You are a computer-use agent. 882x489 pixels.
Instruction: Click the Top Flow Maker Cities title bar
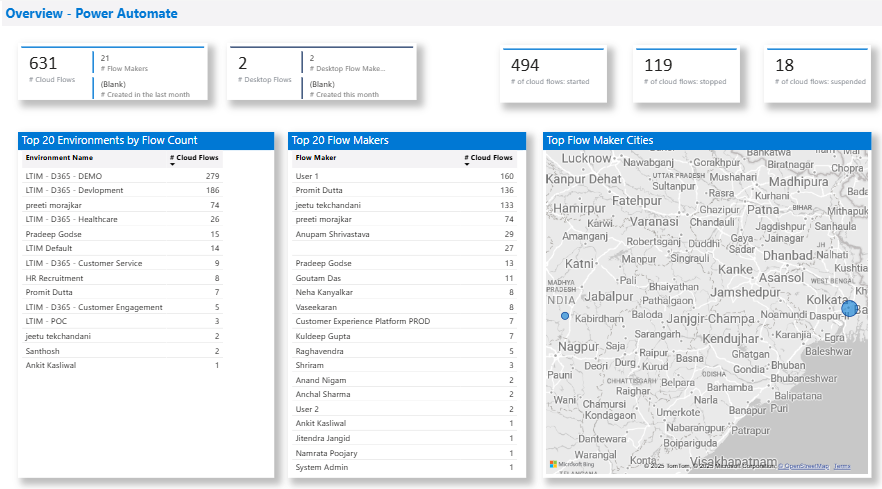[706, 141]
